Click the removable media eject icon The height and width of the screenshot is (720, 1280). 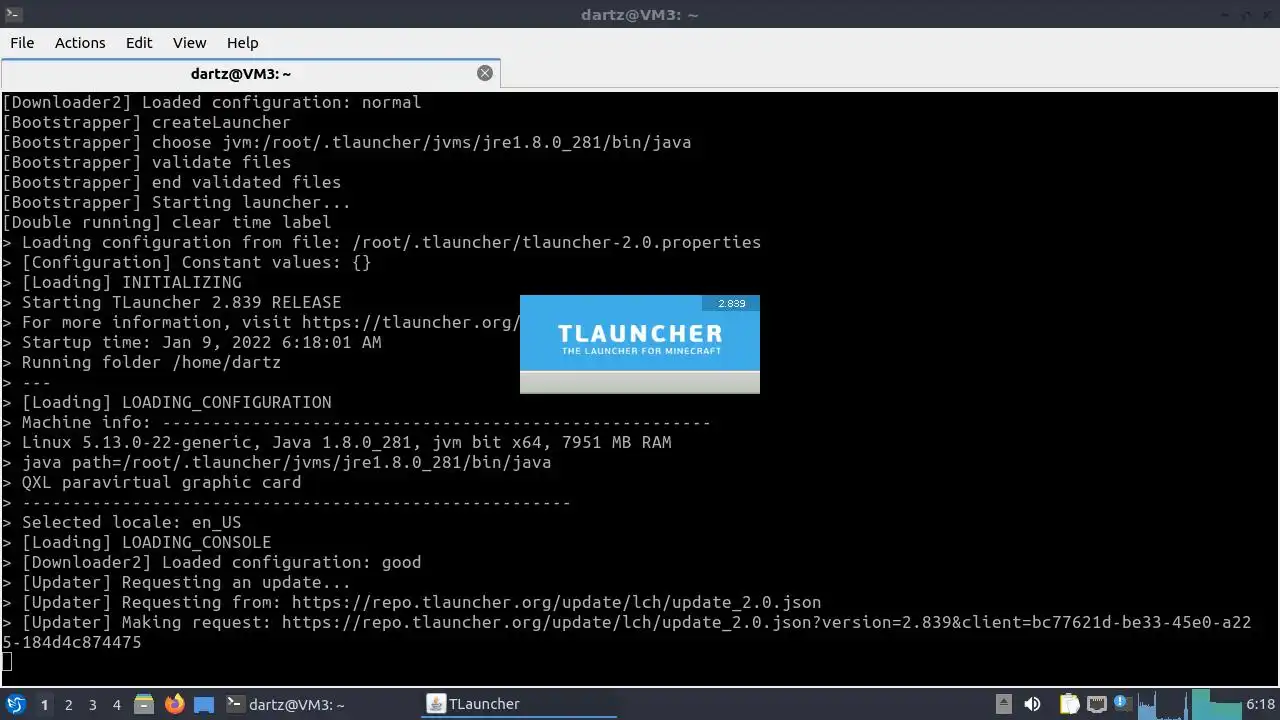point(1004,704)
